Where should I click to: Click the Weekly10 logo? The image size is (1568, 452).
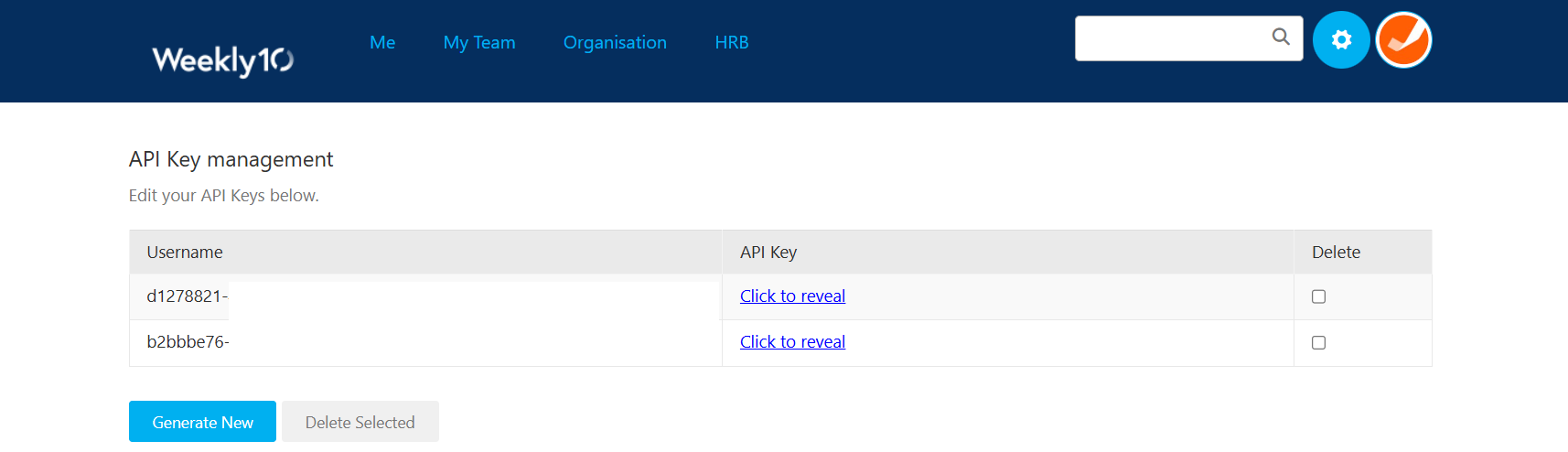click(222, 60)
